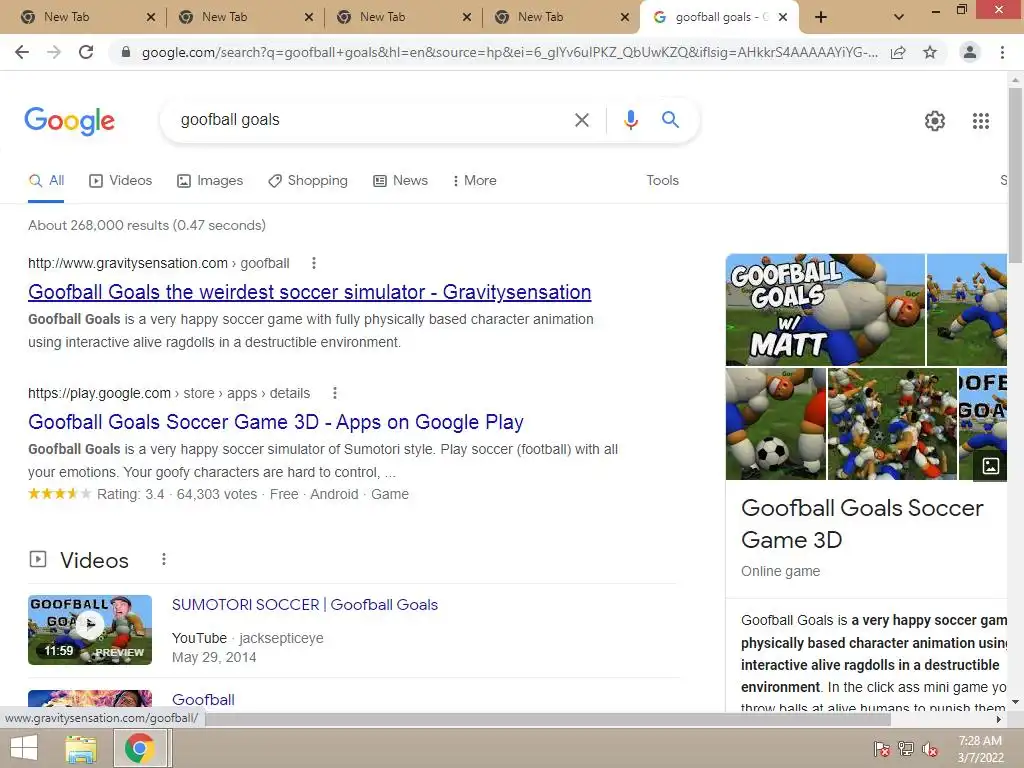Image resolution: width=1024 pixels, height=768 pixels.
Task: Open the pile of players image
Action: (x=892, y=424)
